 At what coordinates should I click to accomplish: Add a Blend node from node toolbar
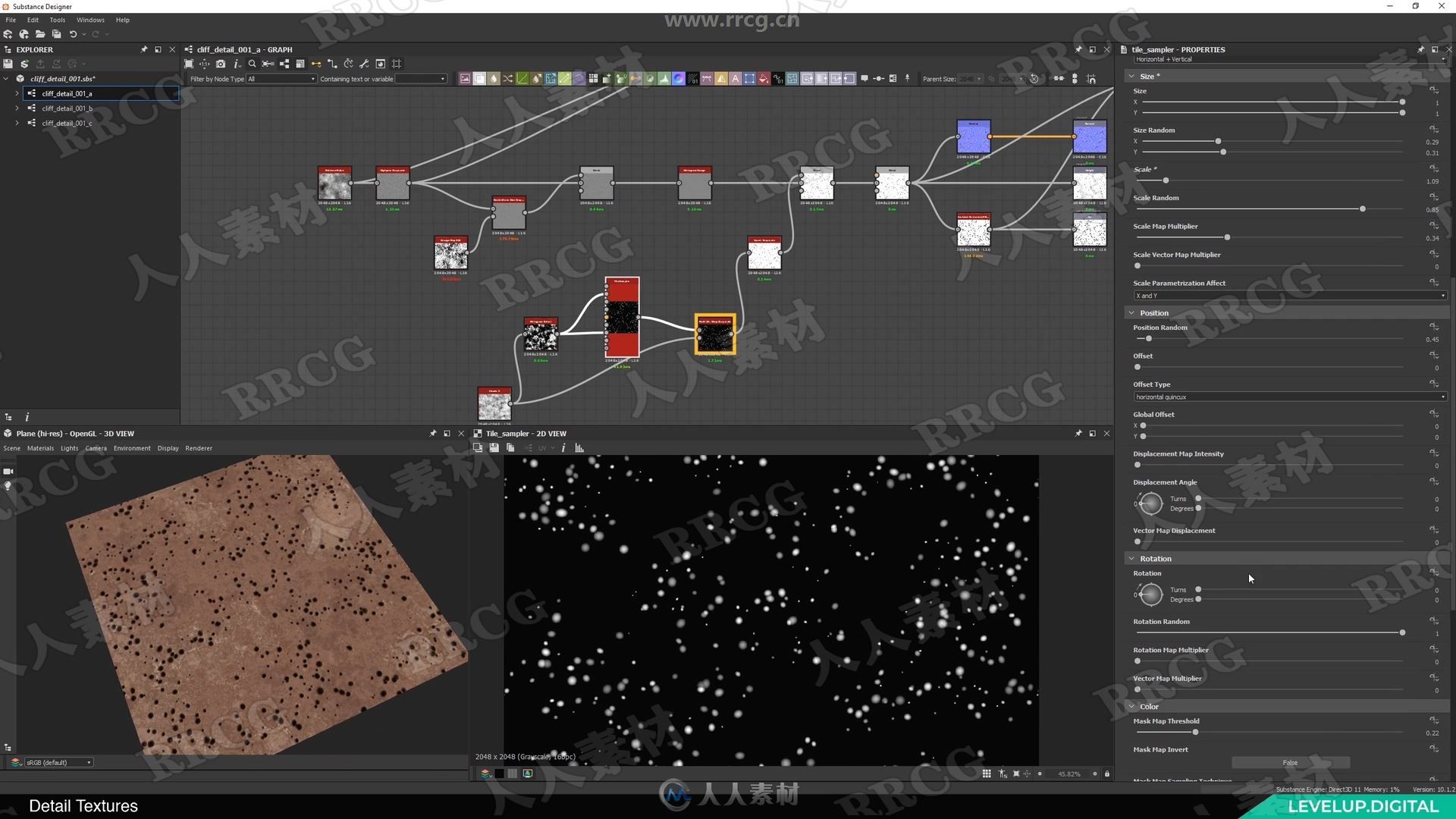479,79
